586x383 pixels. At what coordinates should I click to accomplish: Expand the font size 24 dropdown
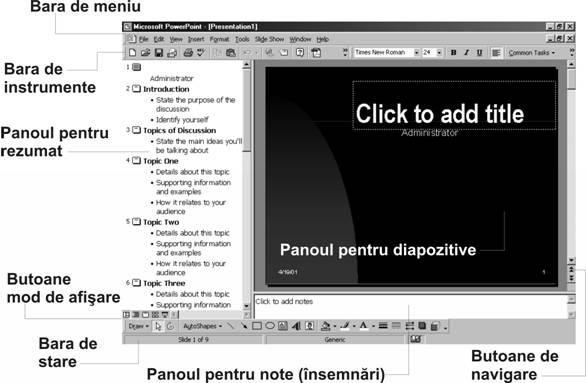tap(440, 53)
